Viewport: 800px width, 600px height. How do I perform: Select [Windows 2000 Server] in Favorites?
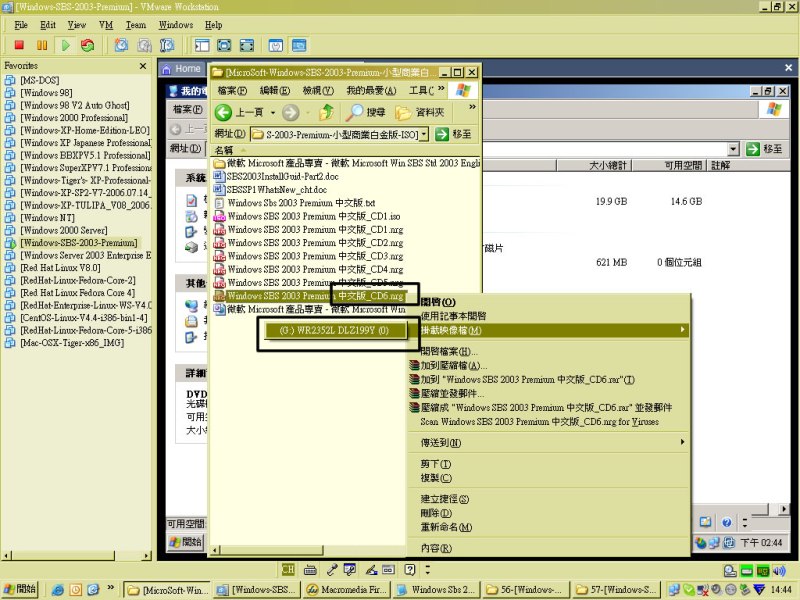click(64, 231)
